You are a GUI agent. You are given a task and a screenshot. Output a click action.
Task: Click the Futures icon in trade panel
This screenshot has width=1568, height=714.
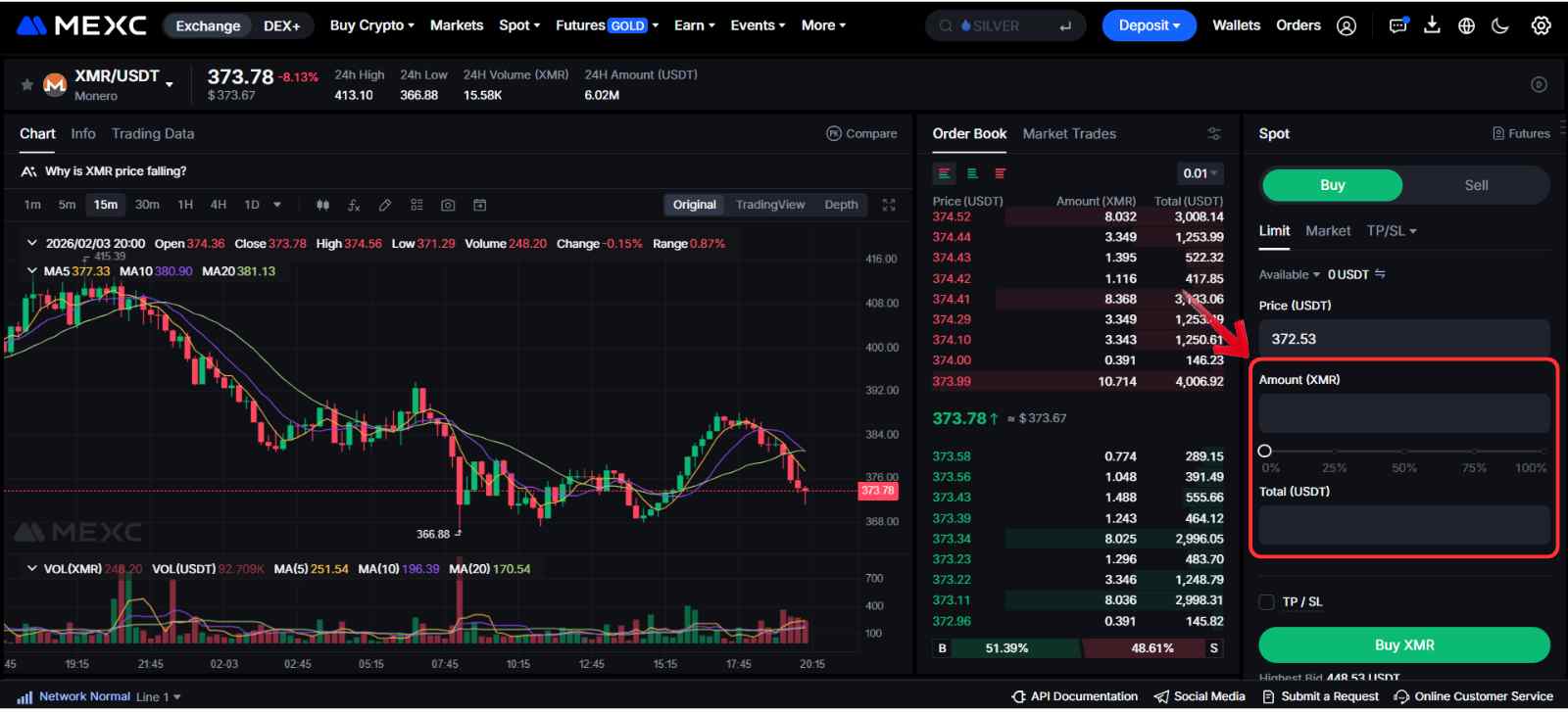pyautogui.click(x=1498, y=133)
